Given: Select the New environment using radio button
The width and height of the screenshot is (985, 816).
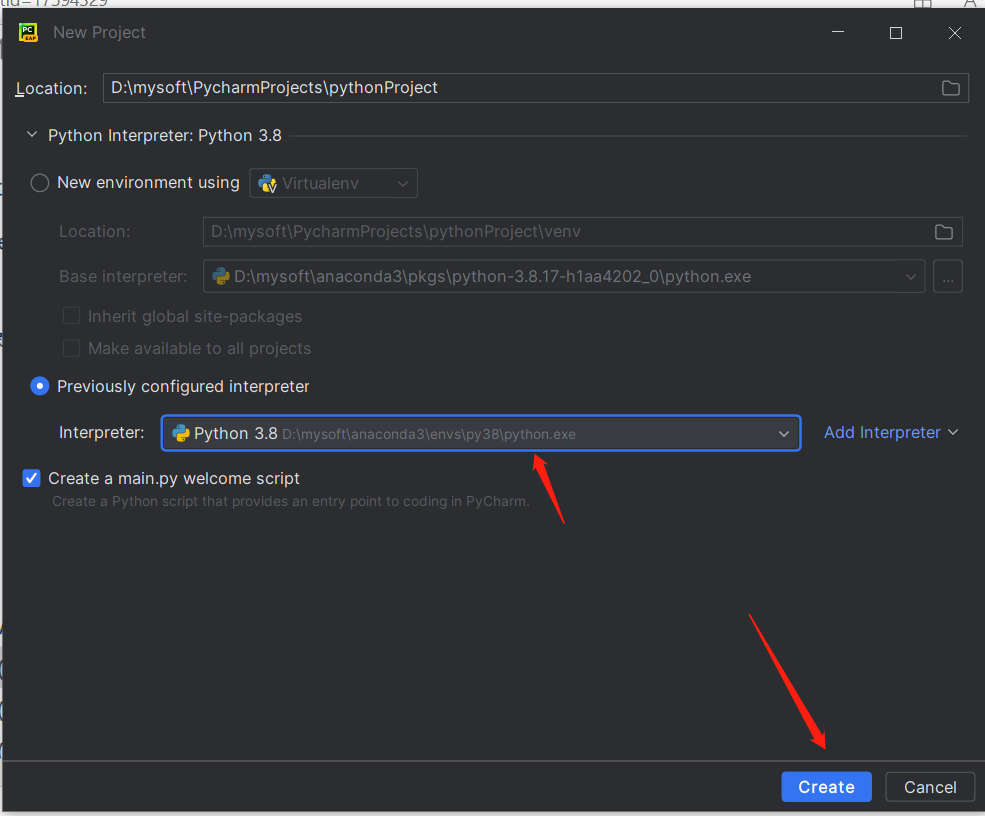Looking at the screenshot, I should click(x=39, y=183).
